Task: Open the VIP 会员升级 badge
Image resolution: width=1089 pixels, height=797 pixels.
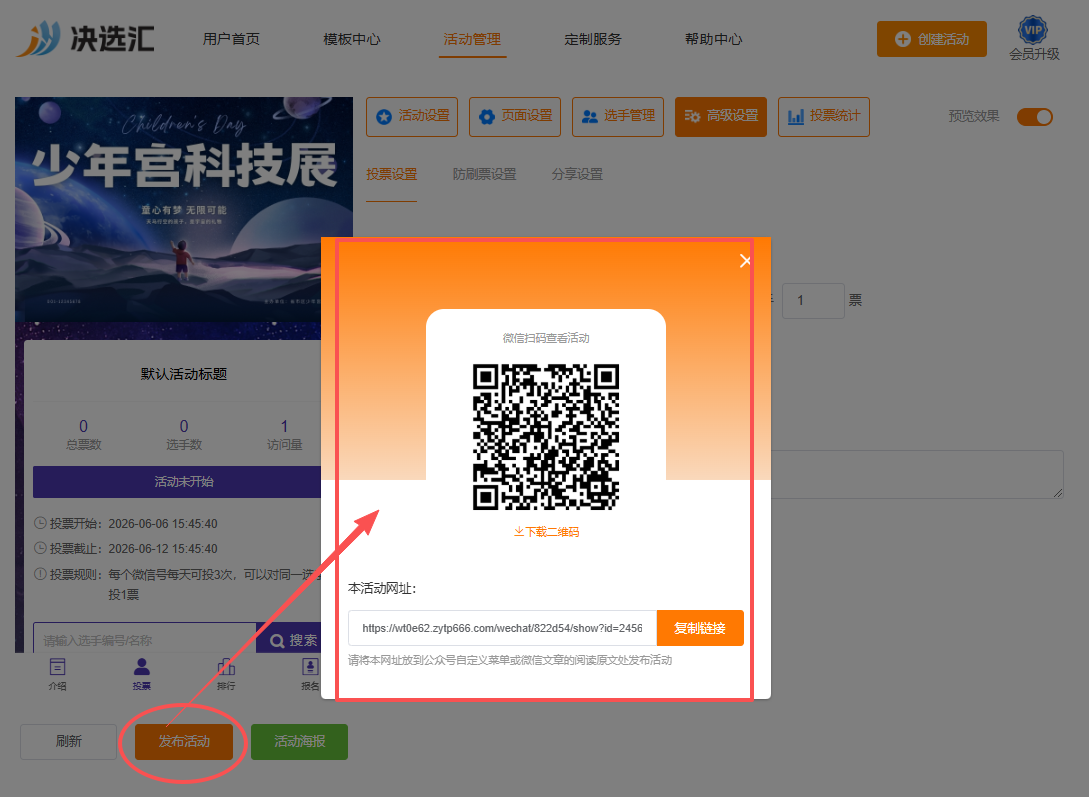Action: (x=1033, y=39)
